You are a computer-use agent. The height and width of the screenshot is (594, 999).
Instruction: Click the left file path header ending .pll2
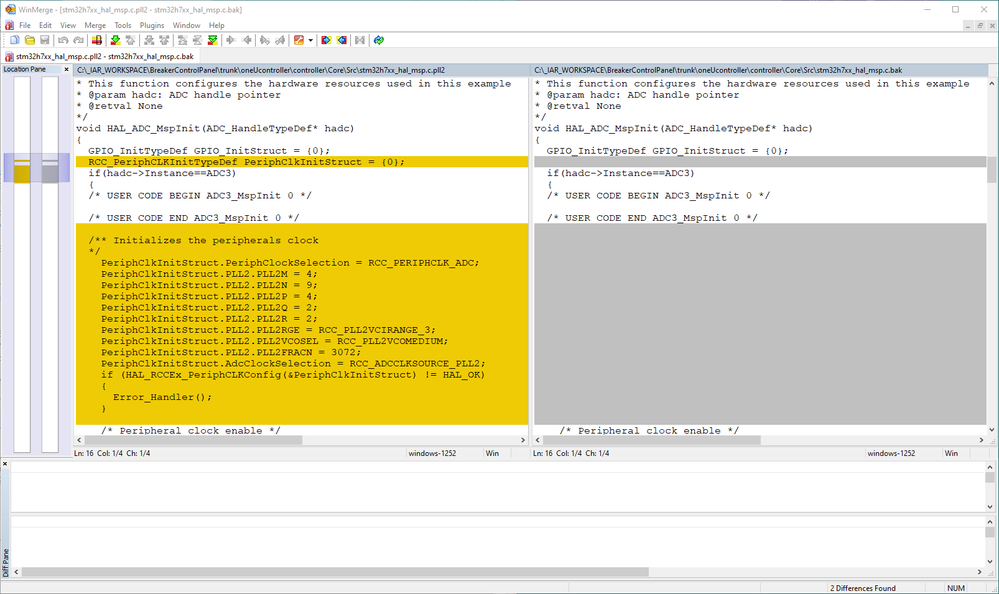[302, 70]
